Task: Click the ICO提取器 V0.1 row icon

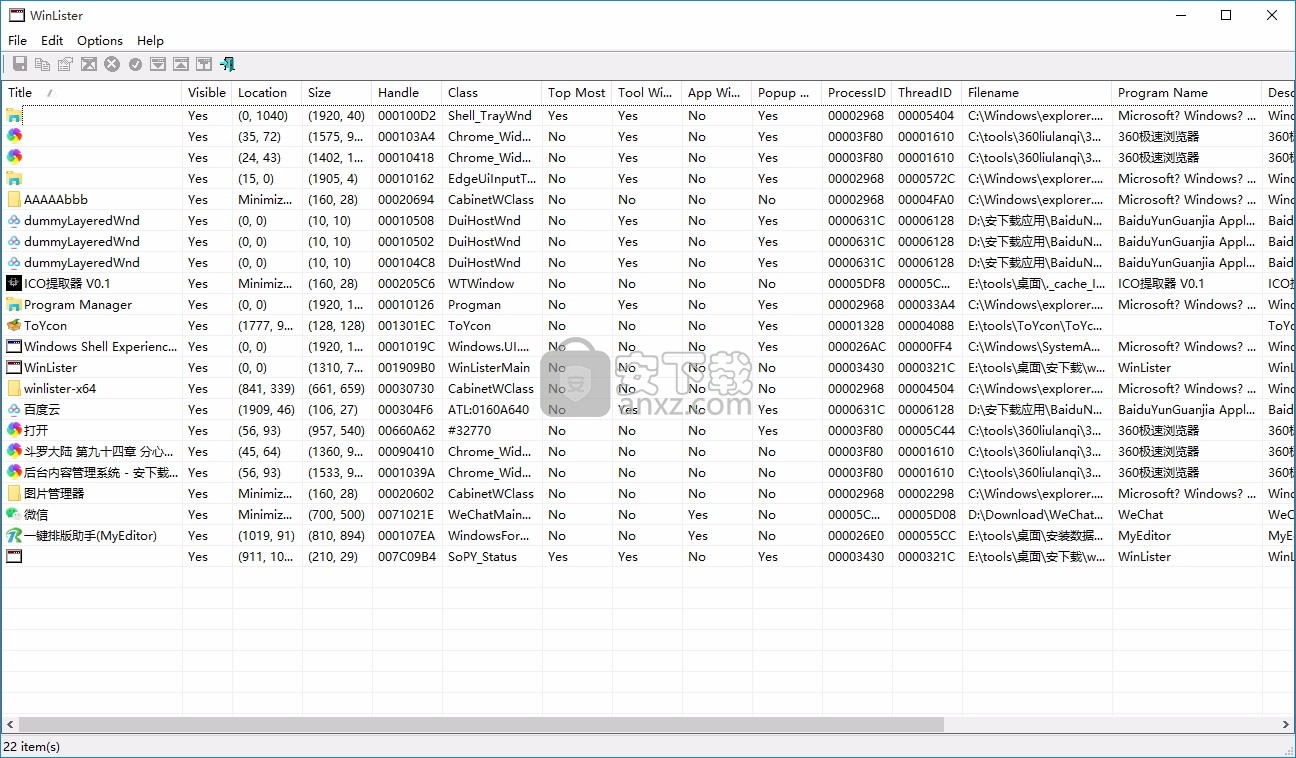Action: tap(14, 283)
